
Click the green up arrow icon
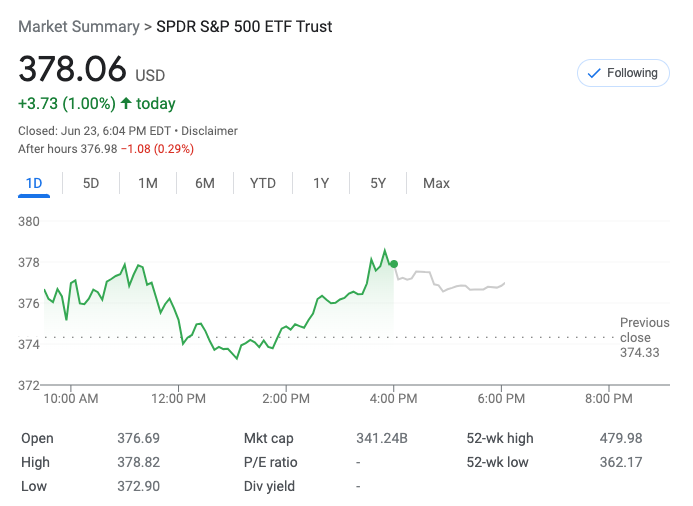pyautogui.click(x=126, y=103)
